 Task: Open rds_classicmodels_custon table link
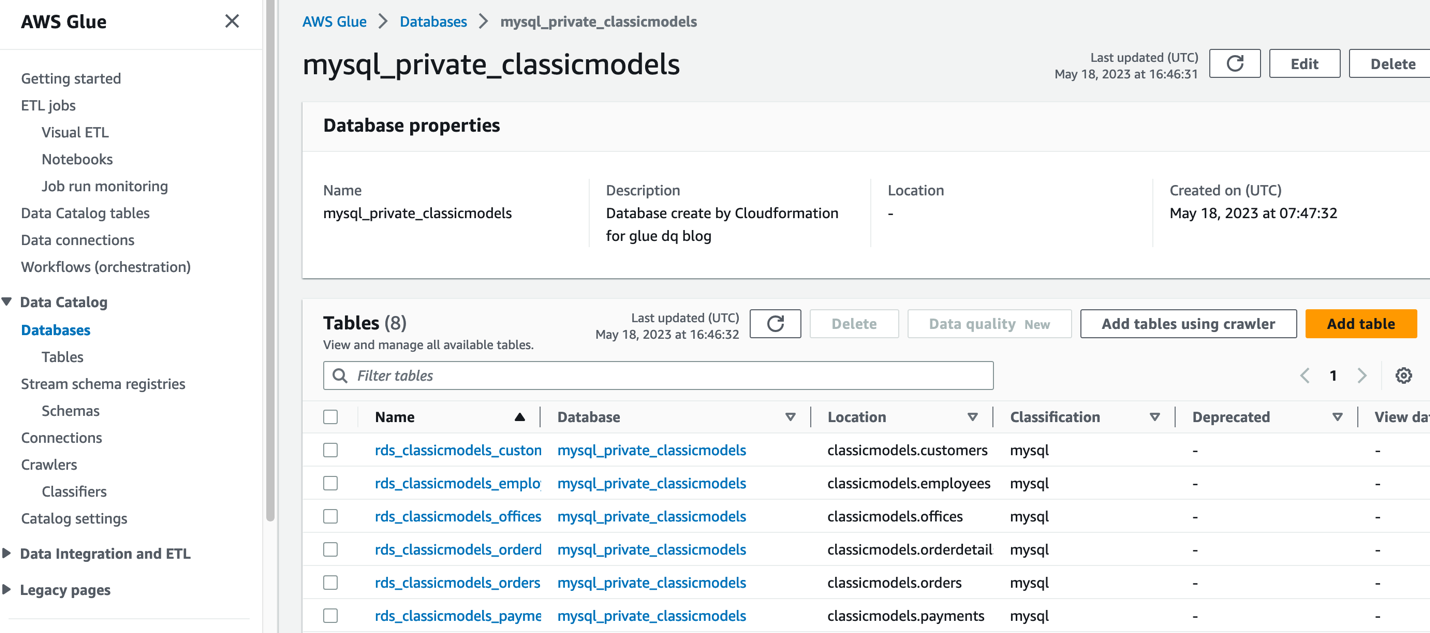pyautogui.click(x=458, y=450)
